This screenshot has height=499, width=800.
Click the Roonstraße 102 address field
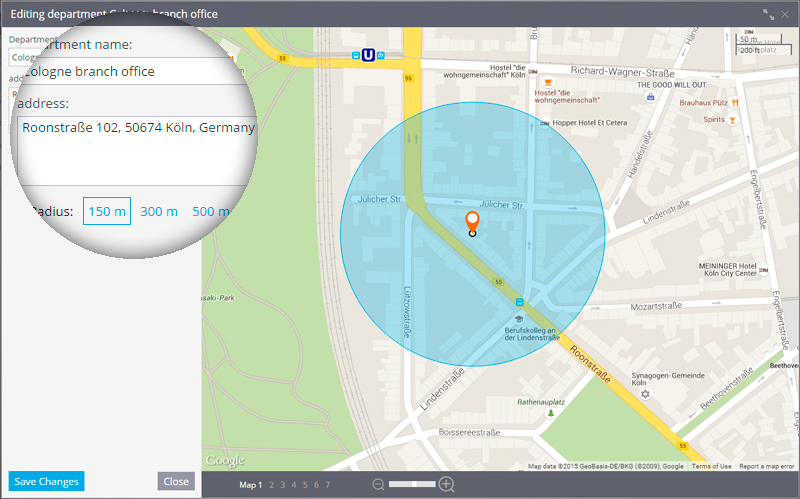pos(137,151)
